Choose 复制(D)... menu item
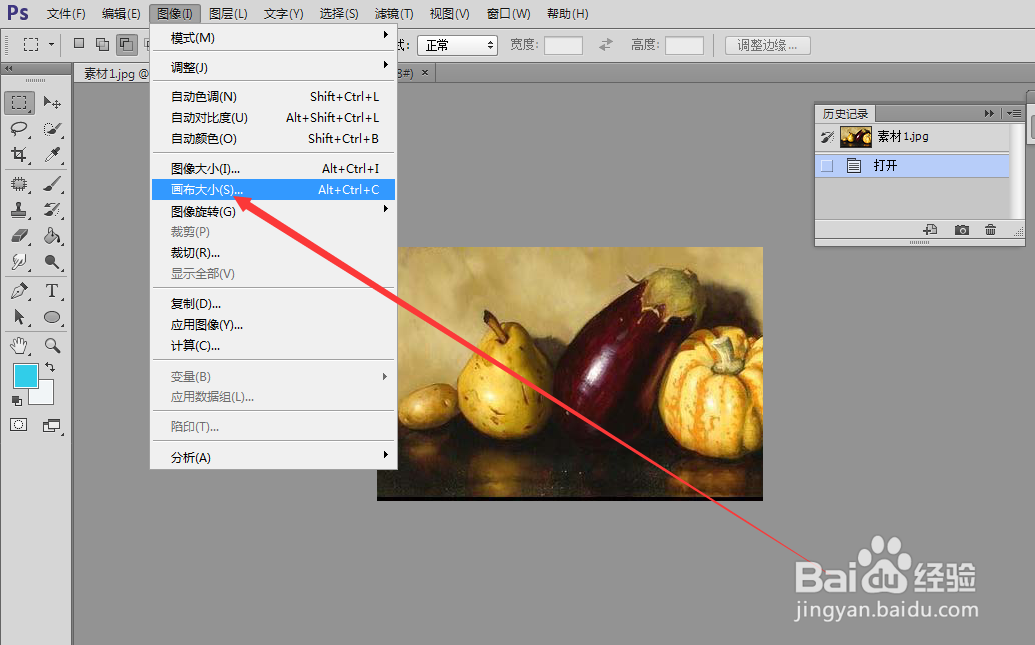 coord(273,304)
